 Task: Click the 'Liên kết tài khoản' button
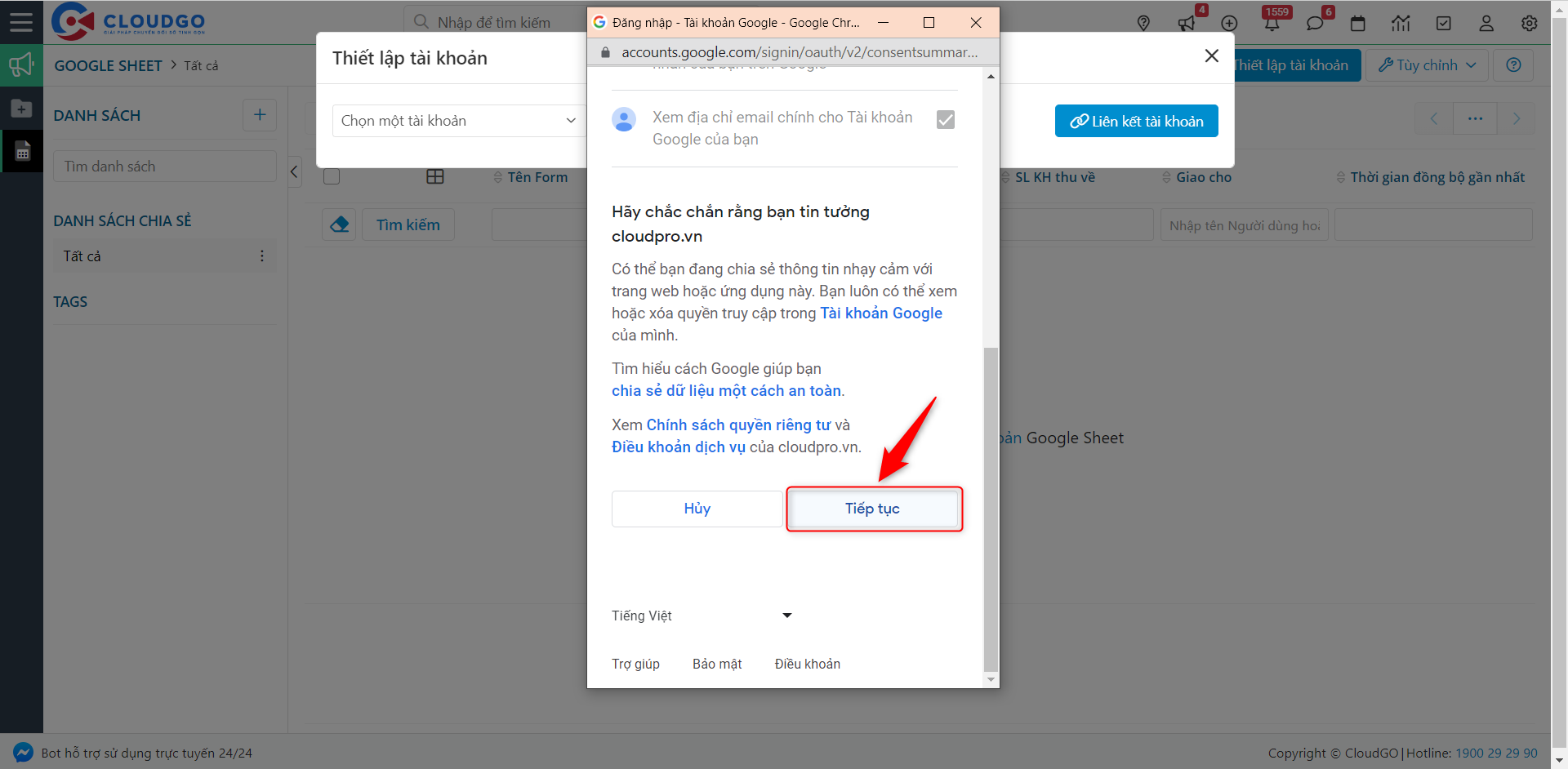[x=1136, y=121]
